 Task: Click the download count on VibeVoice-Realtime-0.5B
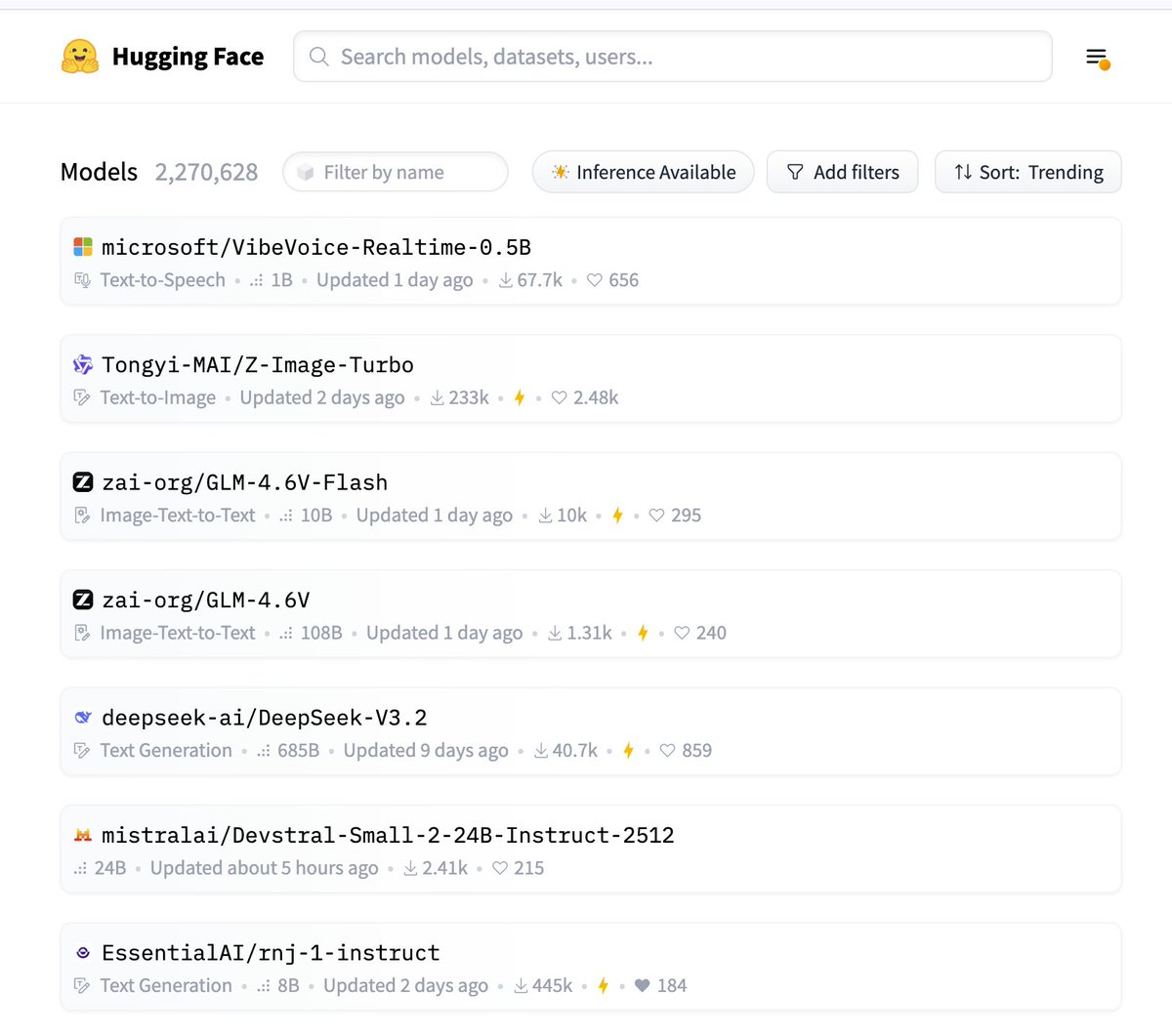(x=530, y=279)
